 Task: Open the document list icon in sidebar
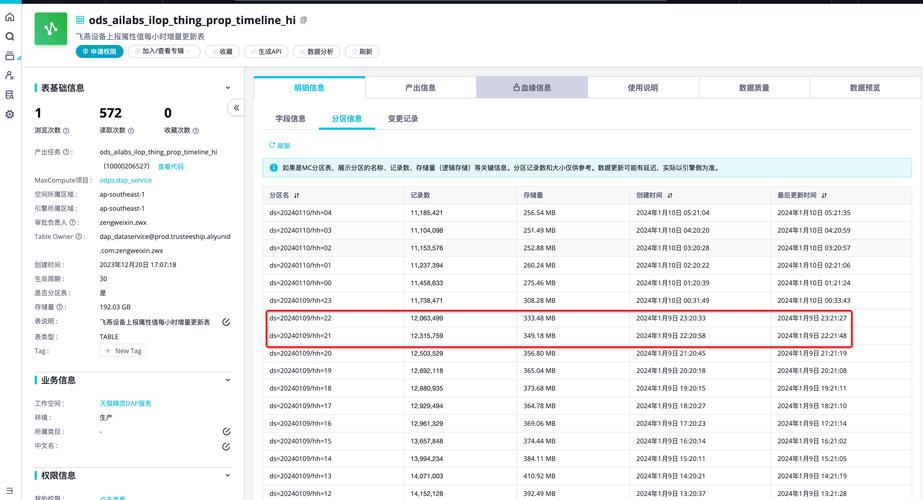click(9, 95)
